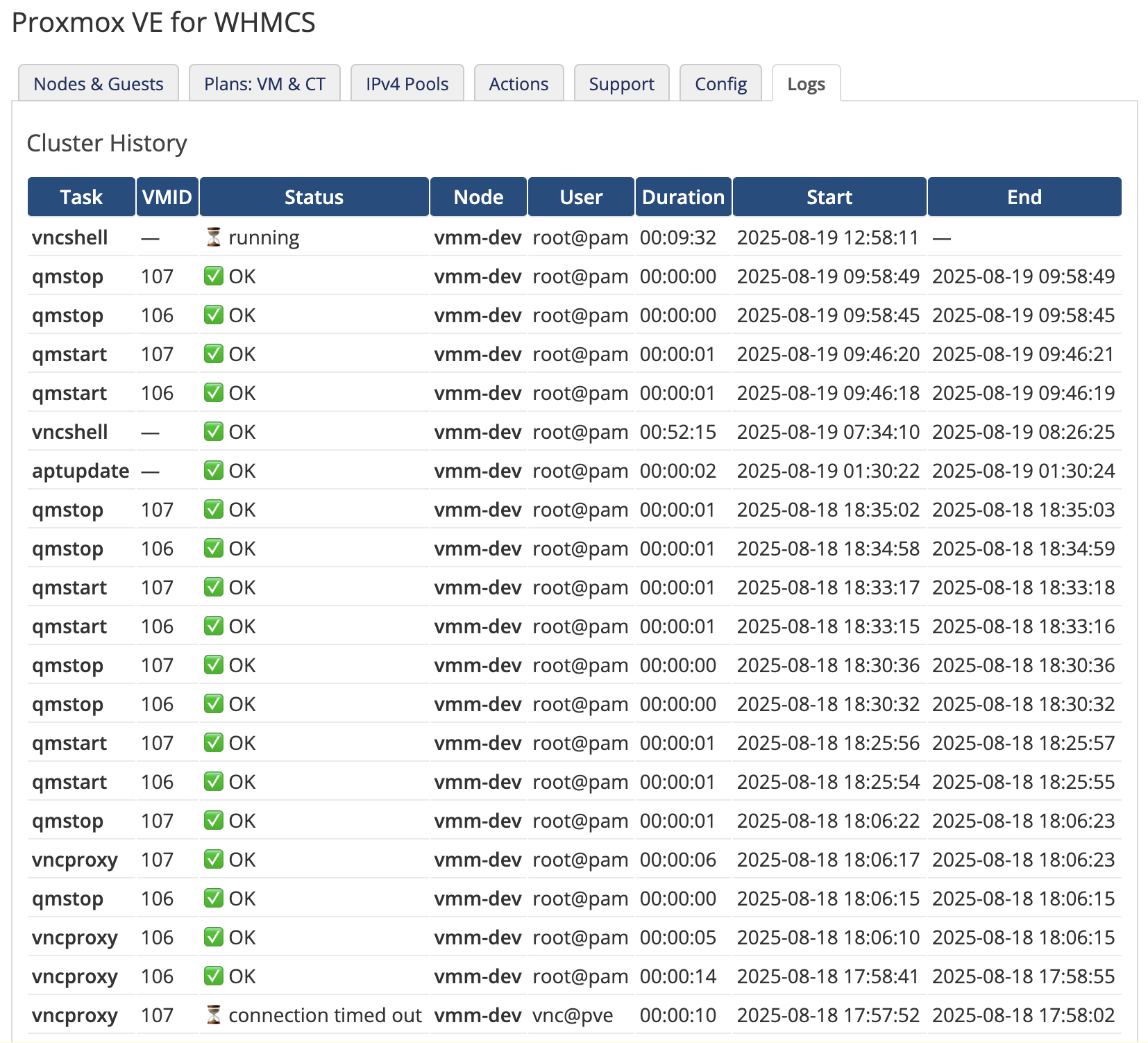Click green check for qmstop started 09:58:45
The image size is (1148, 1043).
click(x=214, y=315)
